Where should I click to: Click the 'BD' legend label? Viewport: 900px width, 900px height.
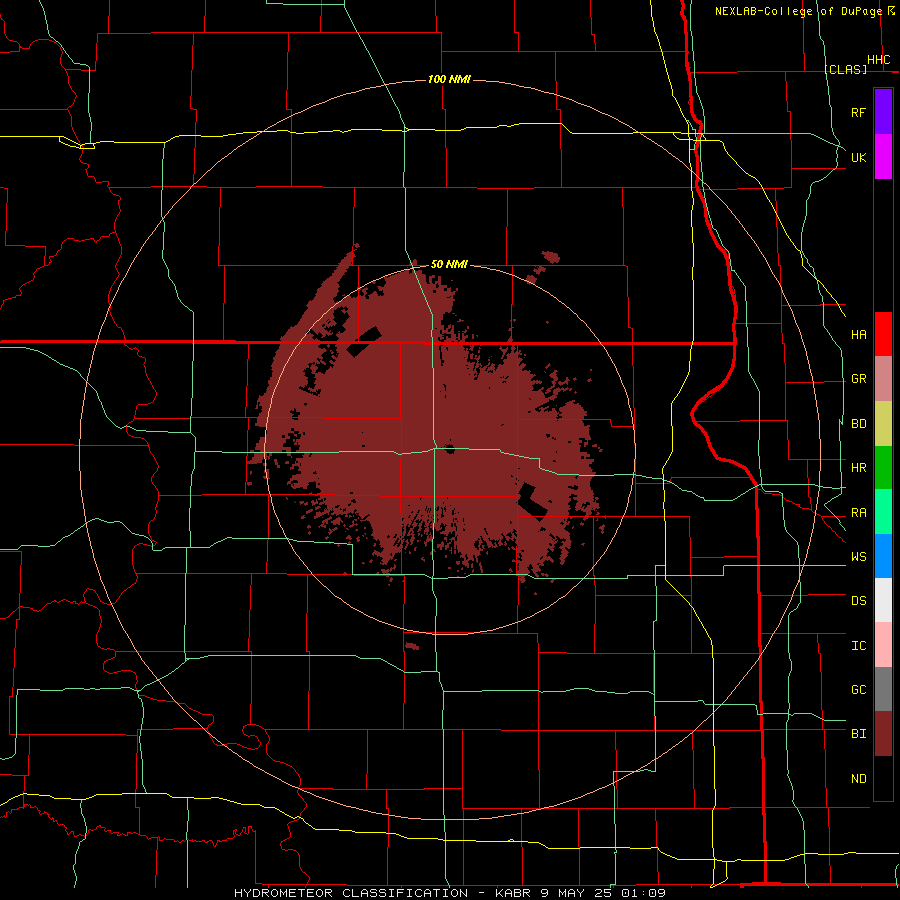[x=859, y=424]
